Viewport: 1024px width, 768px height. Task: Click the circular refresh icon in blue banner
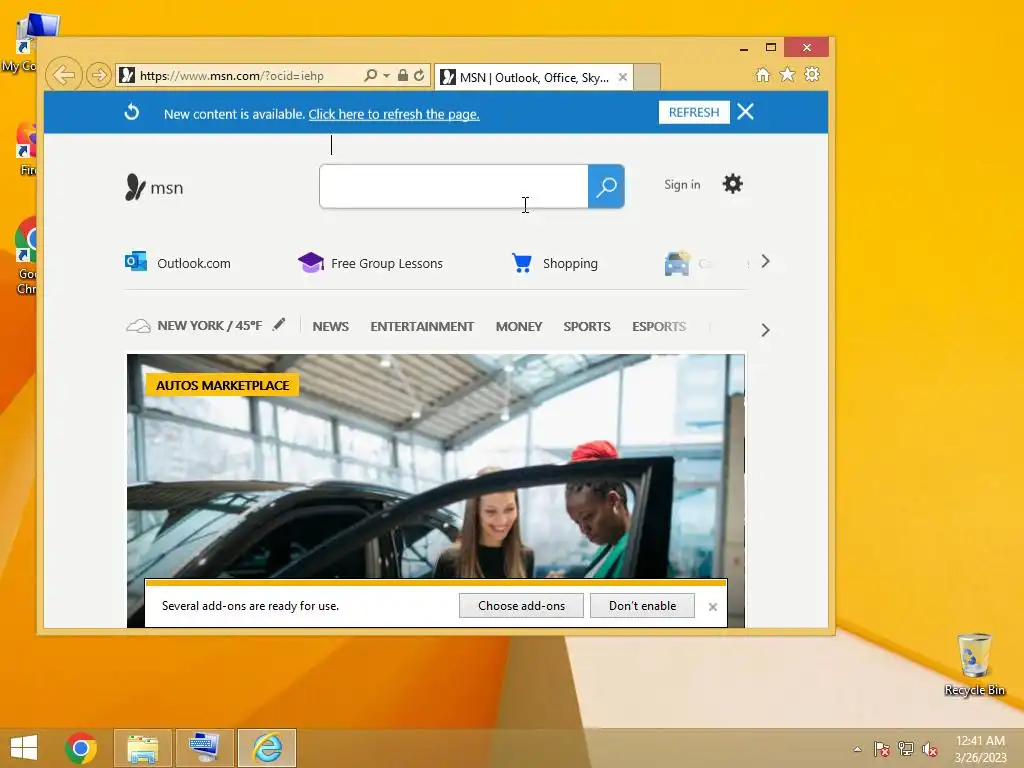click(132, 112)
